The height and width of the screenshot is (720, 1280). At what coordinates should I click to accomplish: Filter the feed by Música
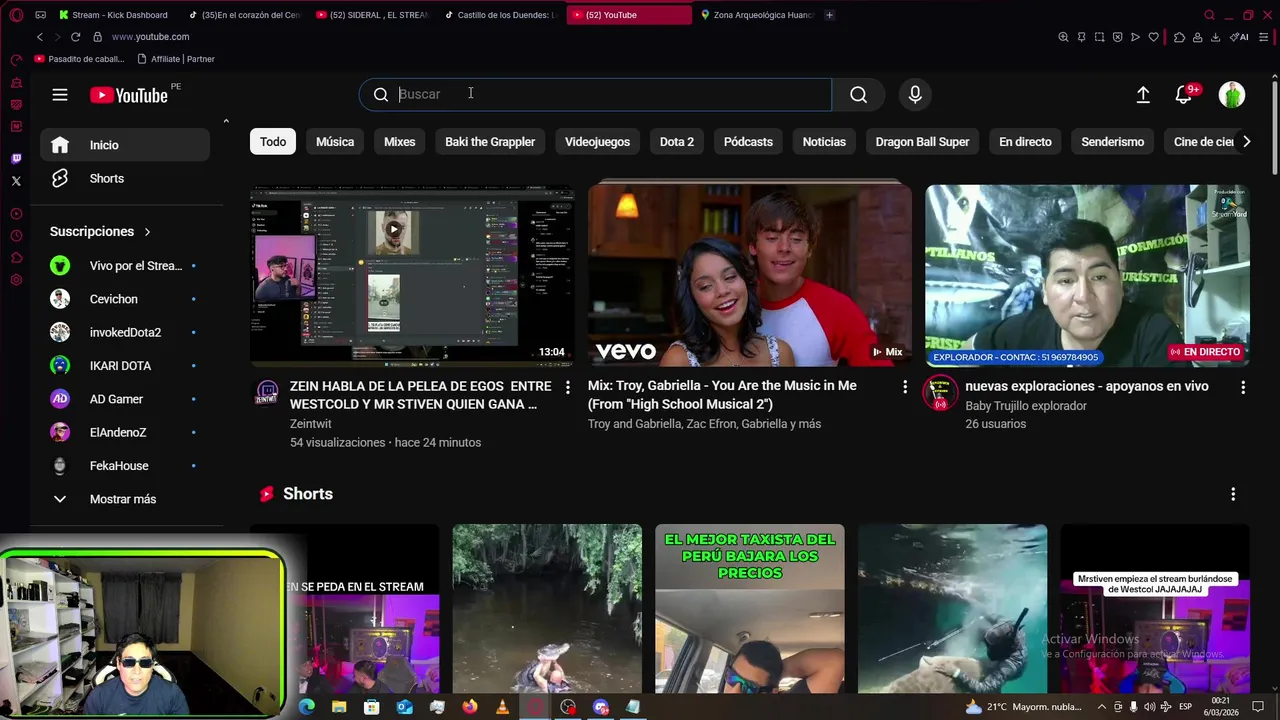coord(335,142)
